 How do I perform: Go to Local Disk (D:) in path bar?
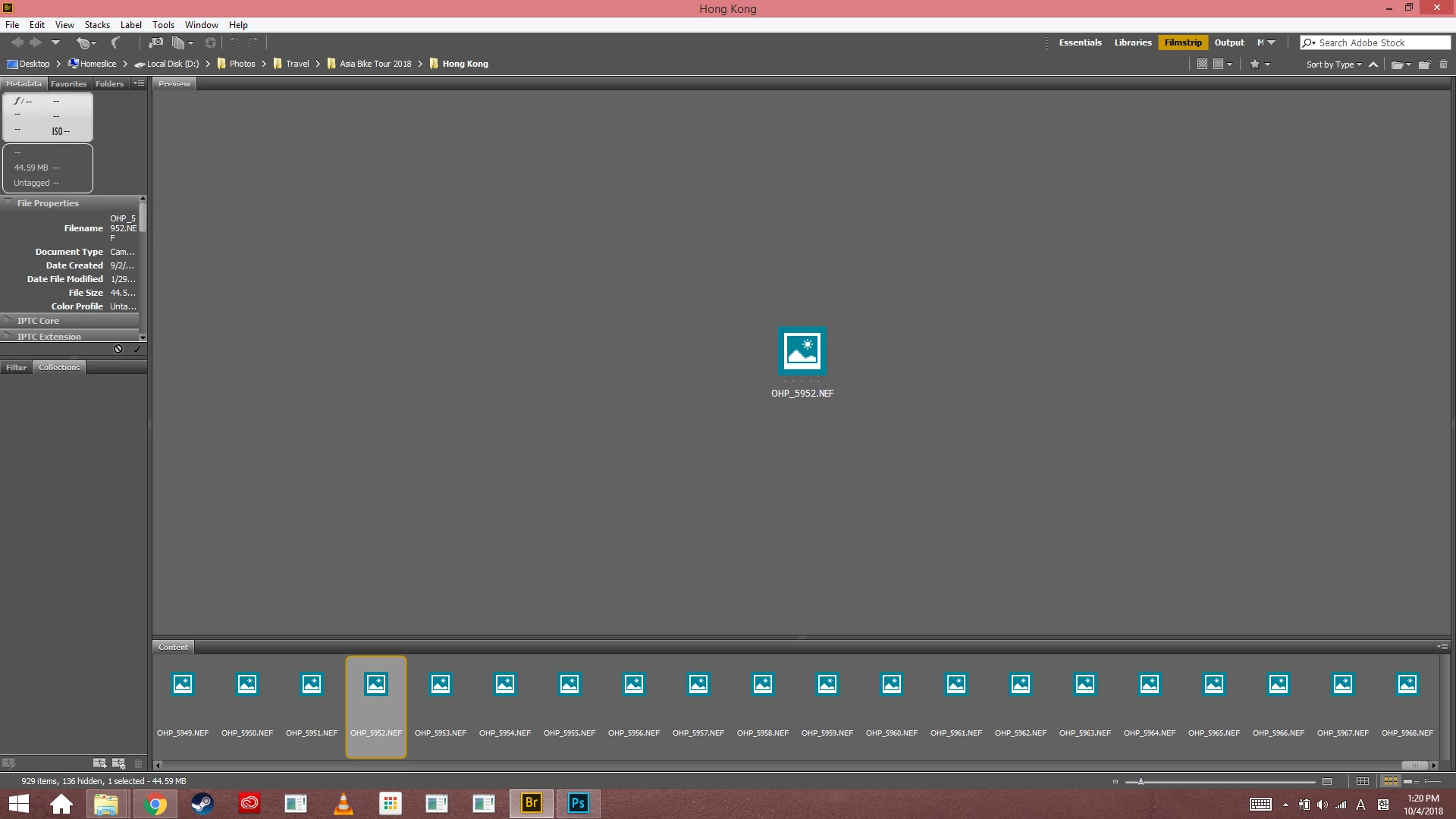click(x=167, y=64)
